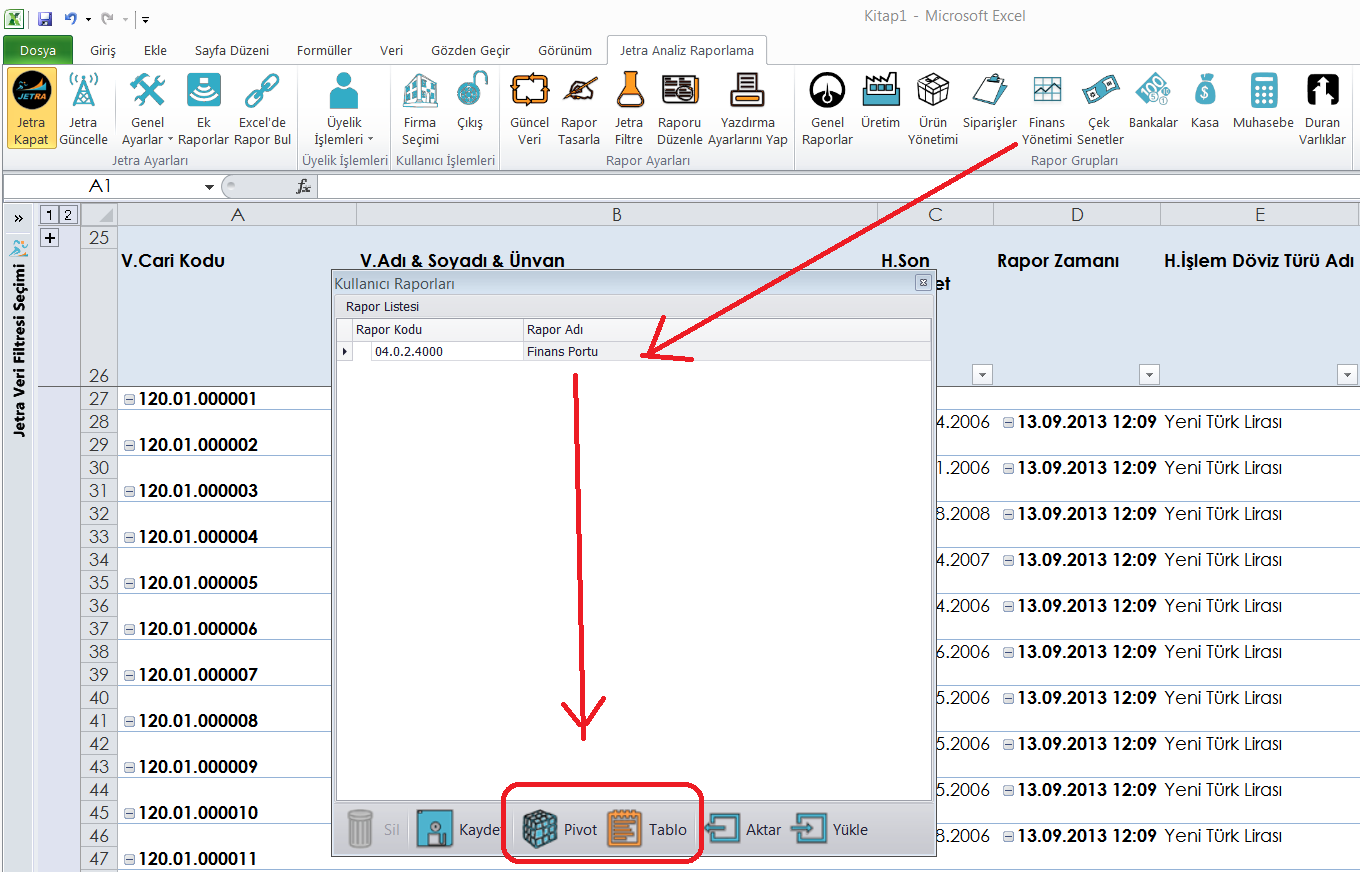Click the Jetra Güncelle antenna icon
Image resolution: width=1360 pixels, height=872 pixels.
[x=84, y=92]
